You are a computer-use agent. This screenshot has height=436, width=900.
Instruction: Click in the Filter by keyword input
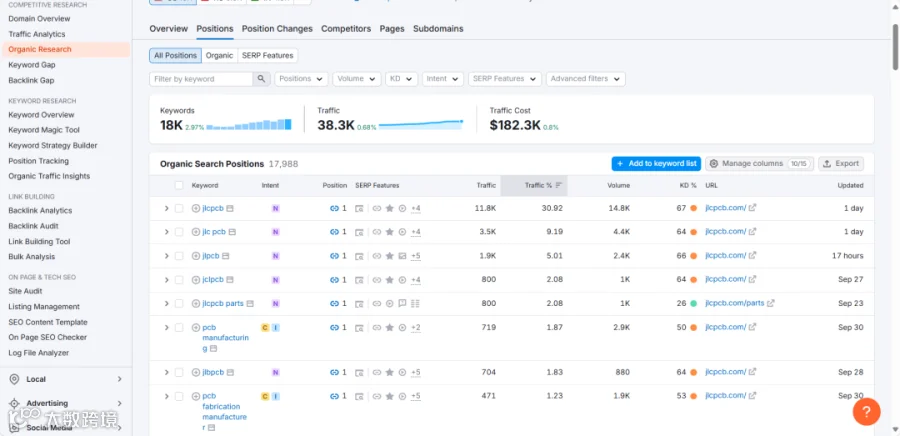201,79
